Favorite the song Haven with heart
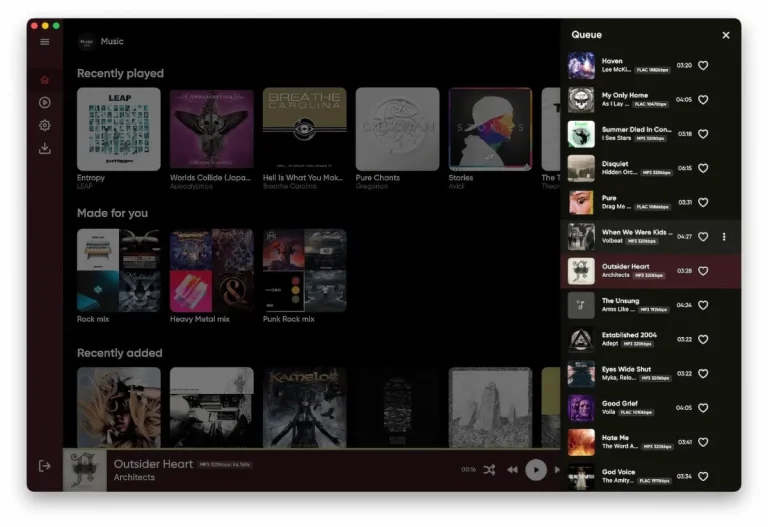The image size is (768, 527). point(703,65)
